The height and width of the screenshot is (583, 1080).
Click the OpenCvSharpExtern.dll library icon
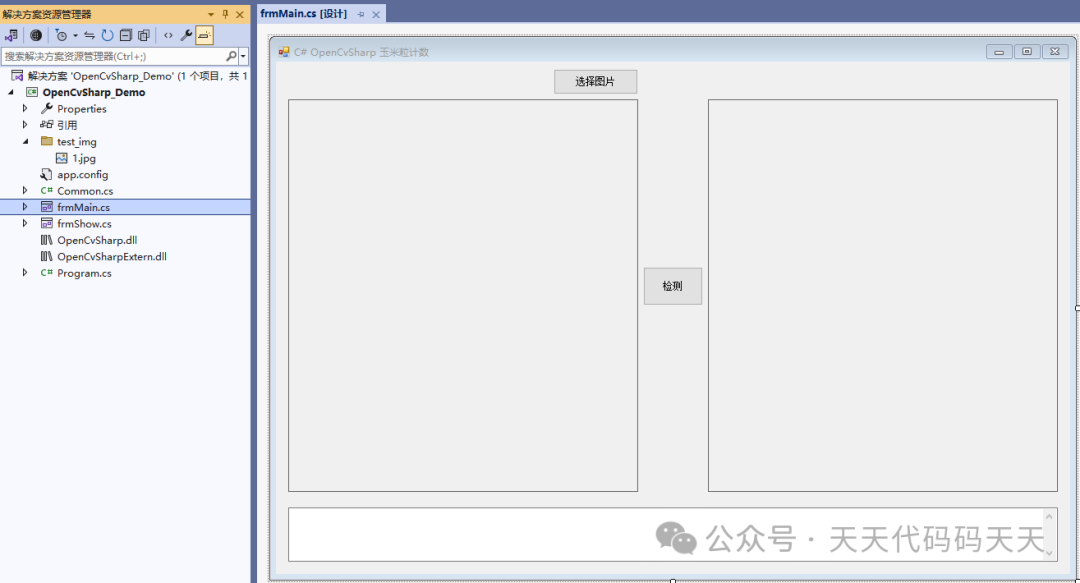pos(46,256)
